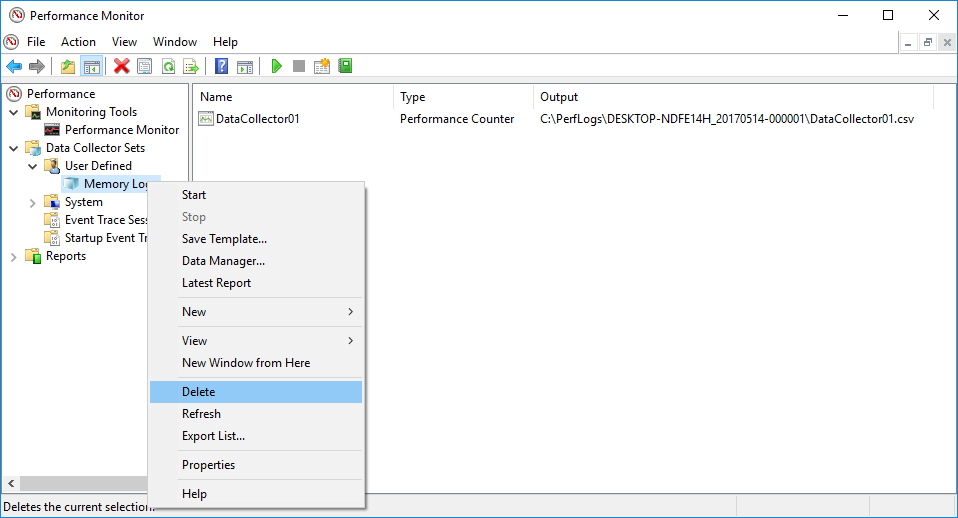Open Help with blue question mark icon
This screenshot has height=518, width=958.
click(x=221, y=66)
